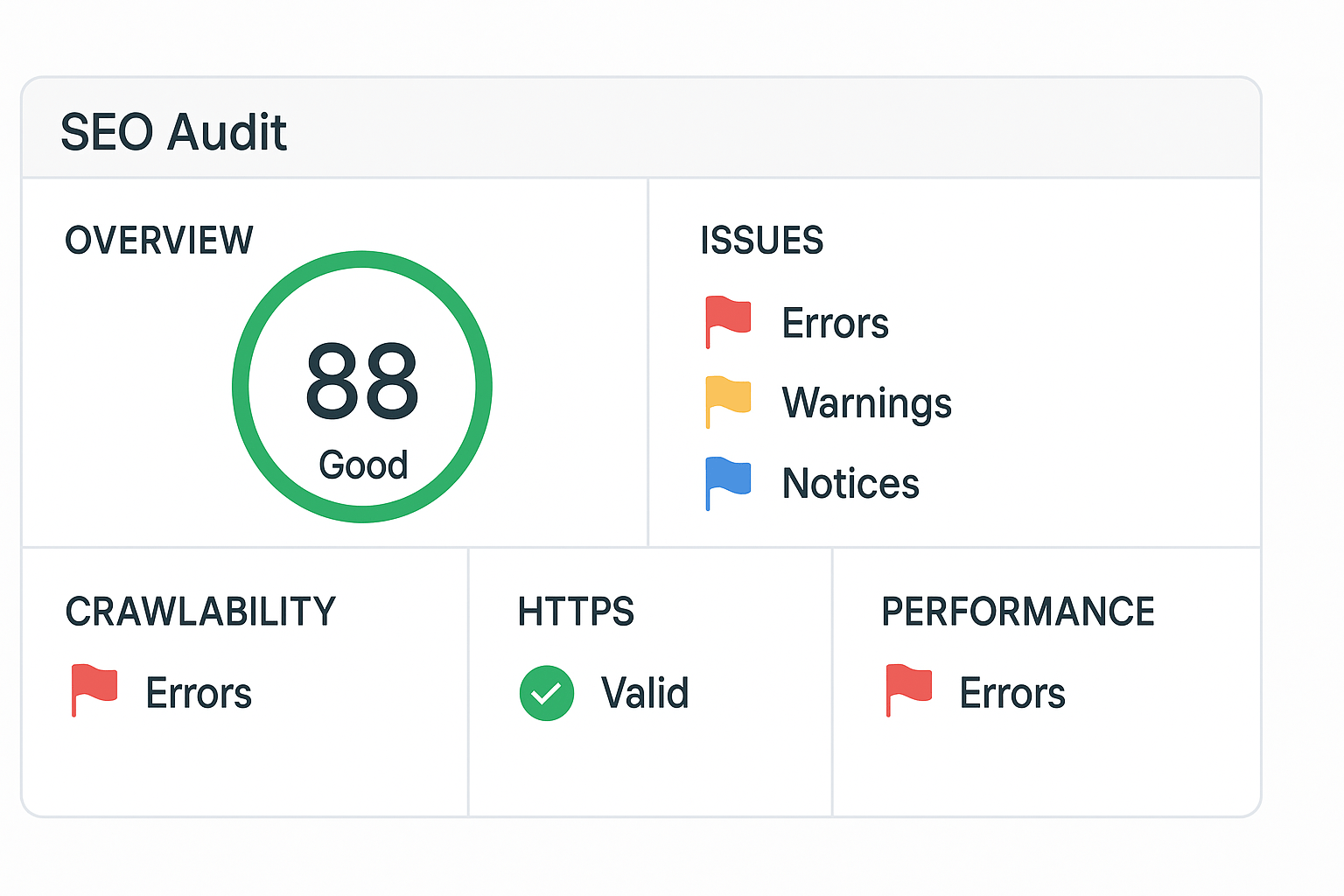The width and height of the screenshot is (1344, 896).
Task: Click the 88 score number
Action: [362, 381]
